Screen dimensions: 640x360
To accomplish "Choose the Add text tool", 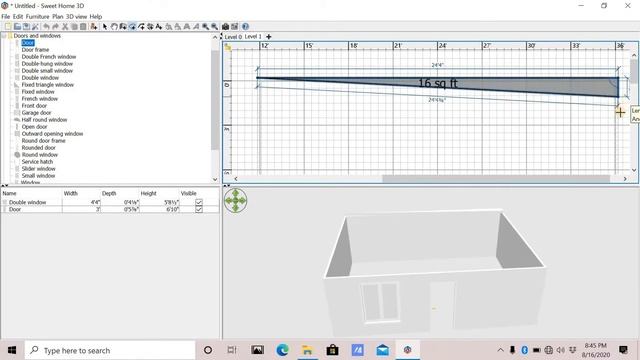I will point(159,27).
